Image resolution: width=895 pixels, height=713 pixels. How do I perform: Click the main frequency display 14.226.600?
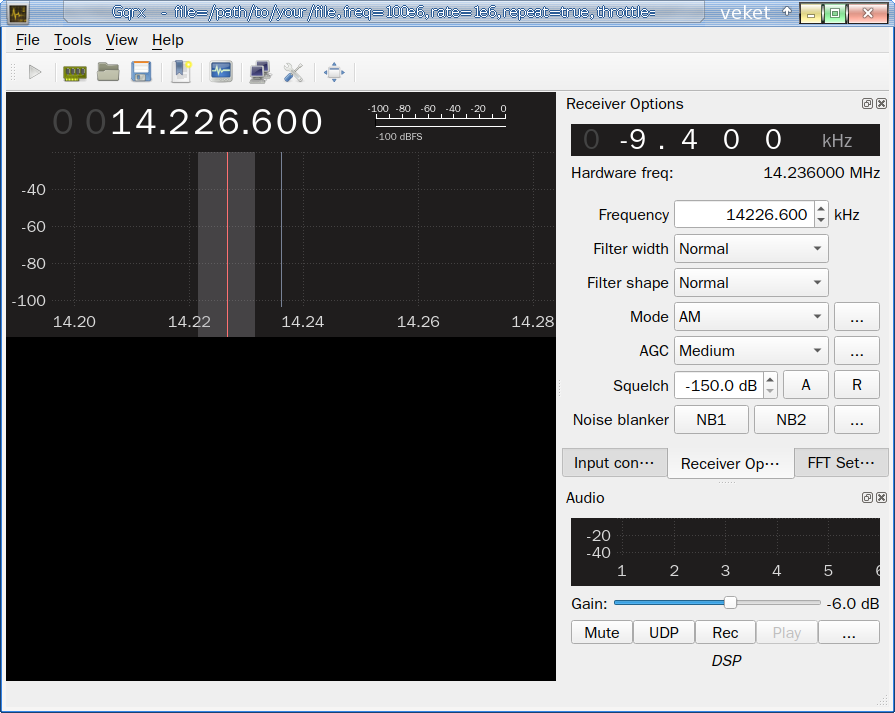[x=188, y=122]
